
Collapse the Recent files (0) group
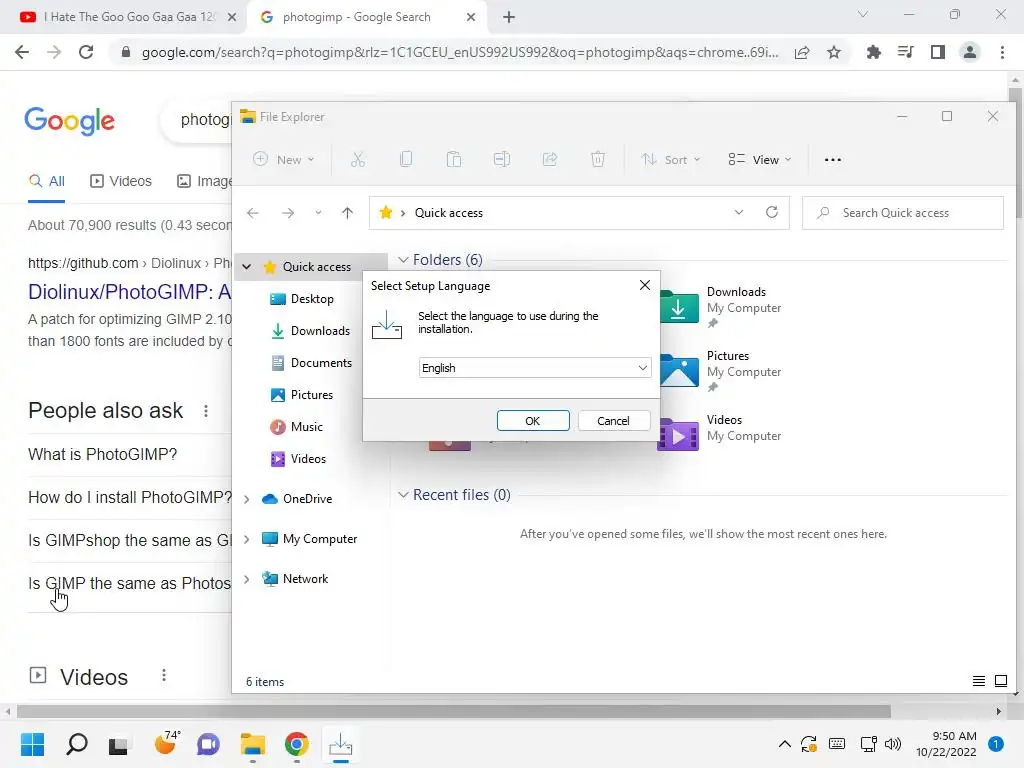[403, 495]
